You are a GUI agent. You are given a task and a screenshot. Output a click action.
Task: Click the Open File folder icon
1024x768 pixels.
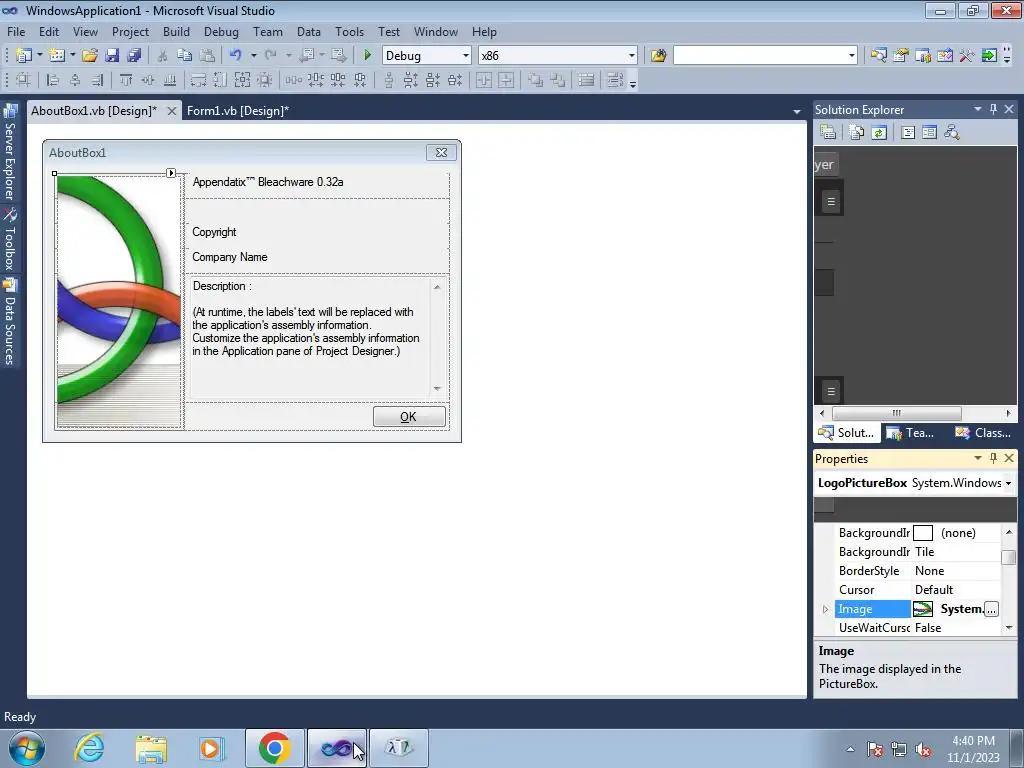[89, 56]
